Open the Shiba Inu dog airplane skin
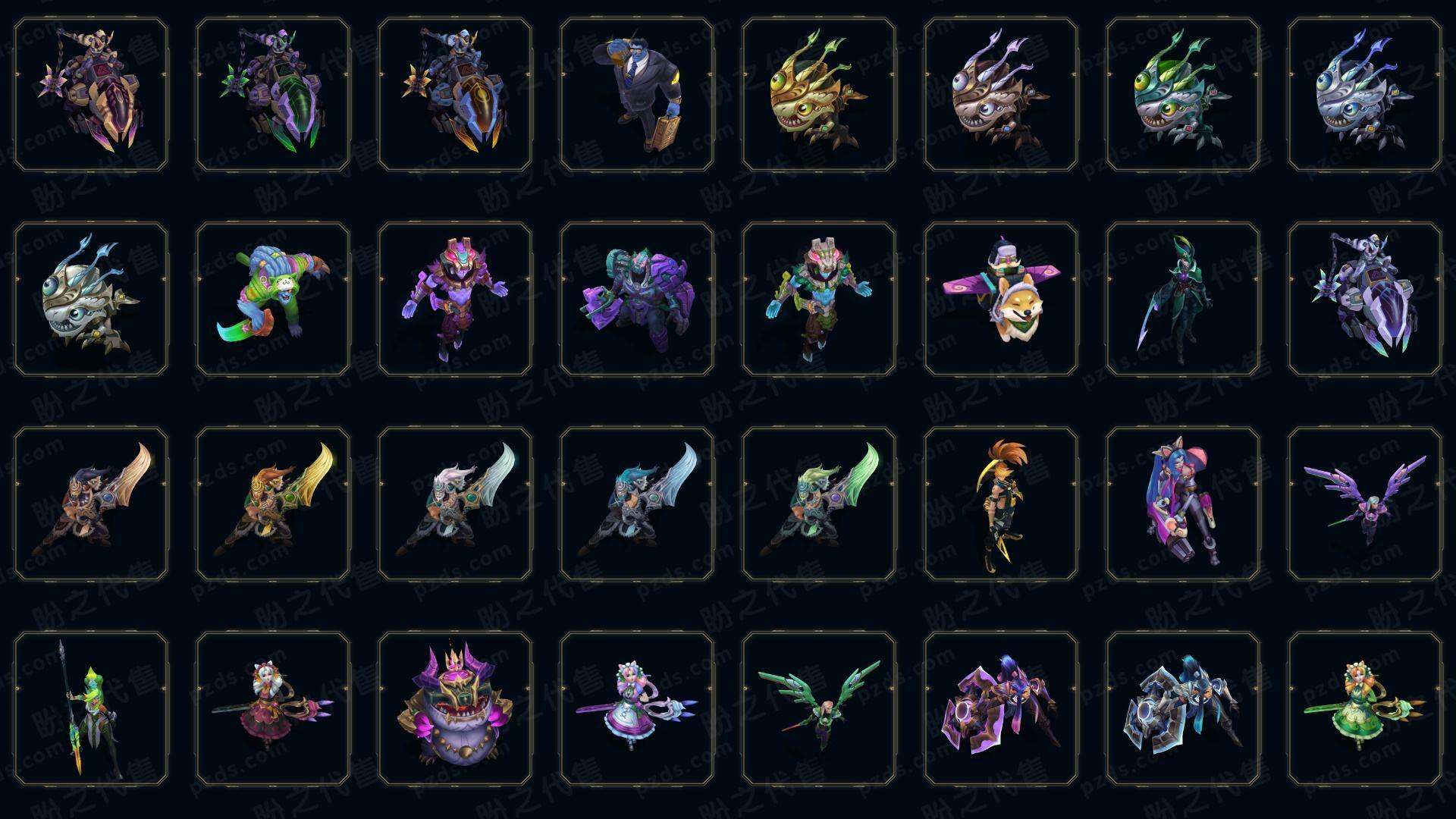The height and width of the screenshot is (819, 1456). tap(1001, 299)
